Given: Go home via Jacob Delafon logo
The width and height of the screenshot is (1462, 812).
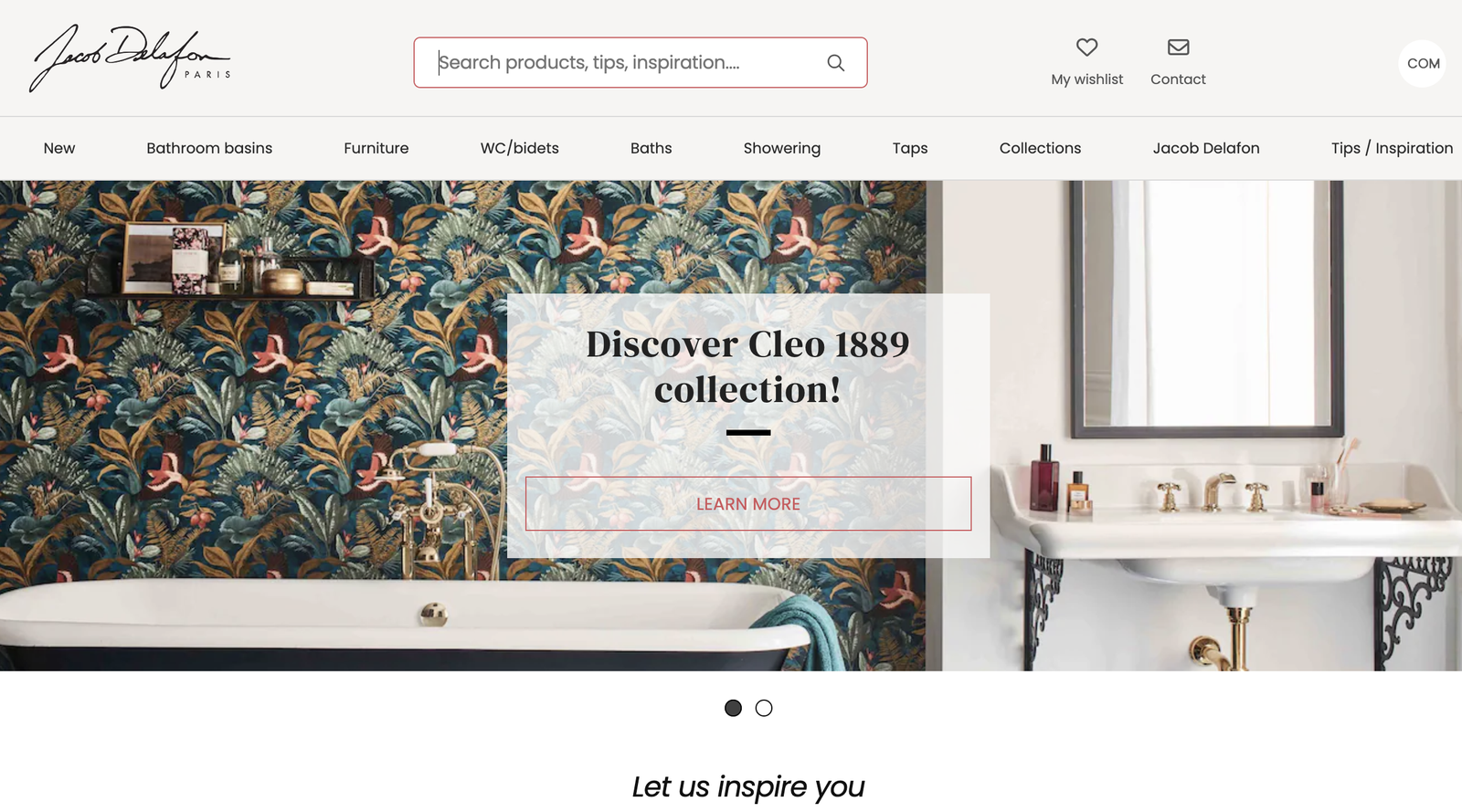Looking at the screenshot, I should (x=130, y=58).
